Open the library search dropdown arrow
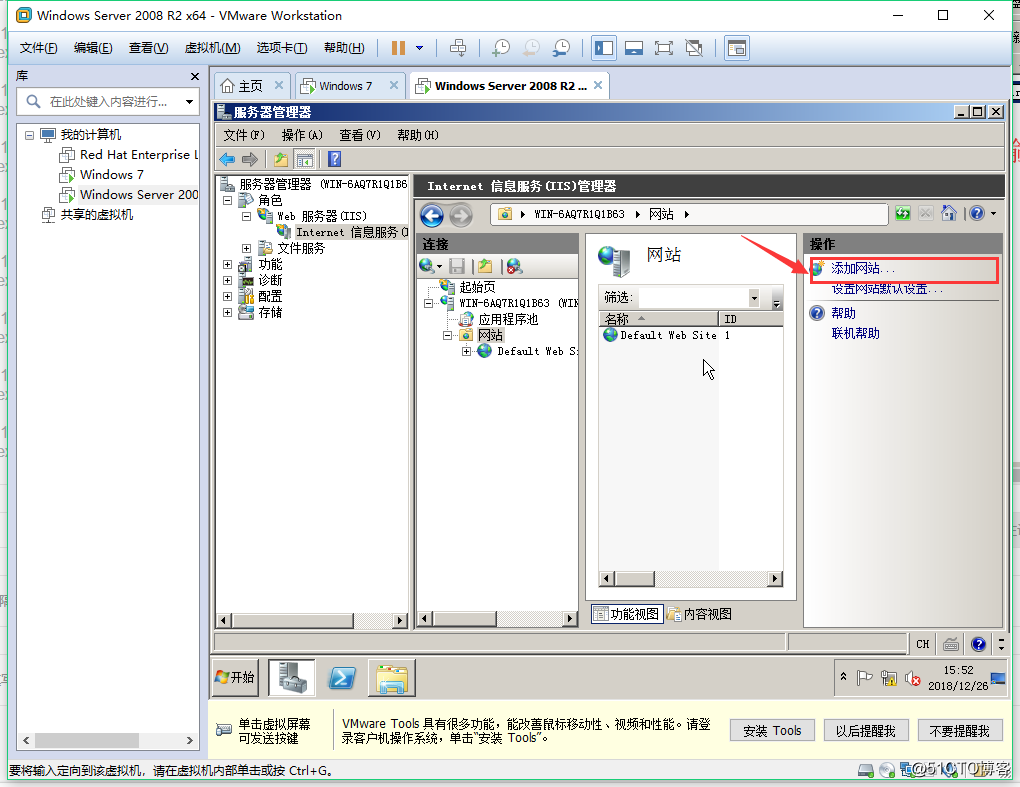The image size is (1020, 787). tap(189, 101)
